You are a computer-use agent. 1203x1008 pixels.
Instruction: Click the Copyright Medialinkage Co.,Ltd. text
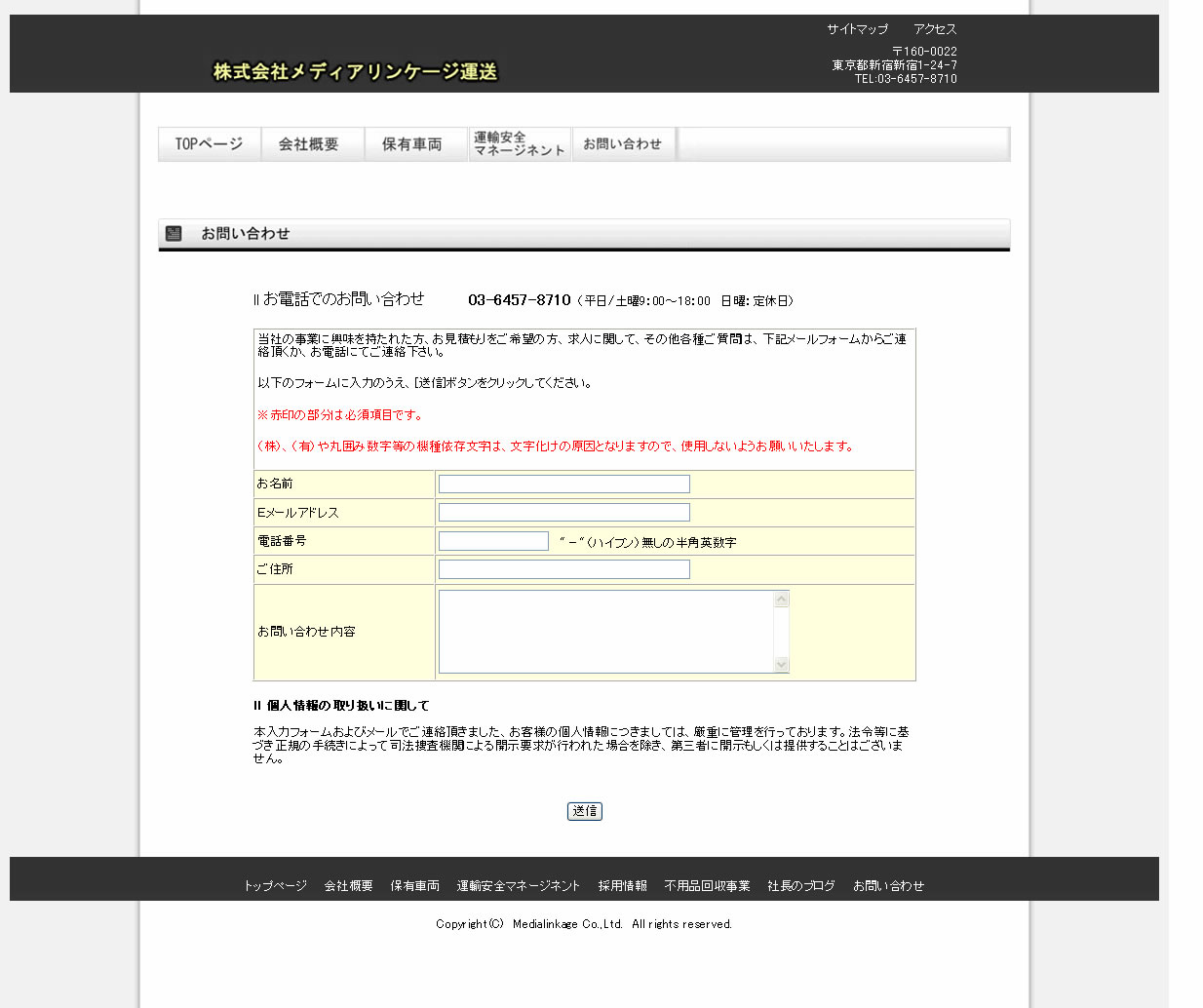(584, 924)
